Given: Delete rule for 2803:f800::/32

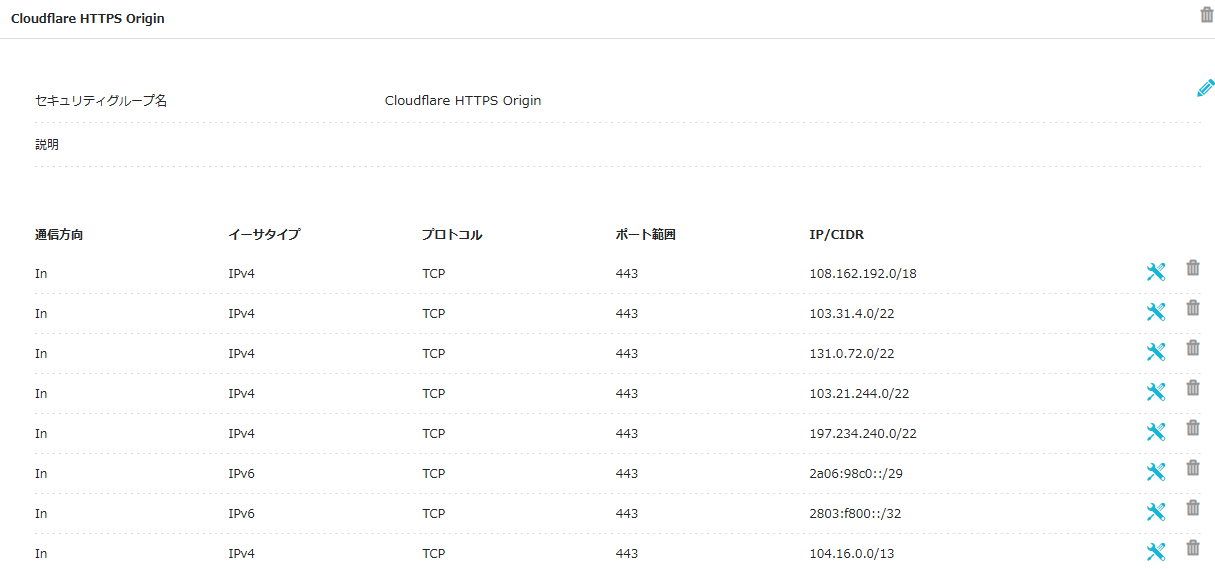Looking at the screenshot, I should click(x=1193, y=508).
